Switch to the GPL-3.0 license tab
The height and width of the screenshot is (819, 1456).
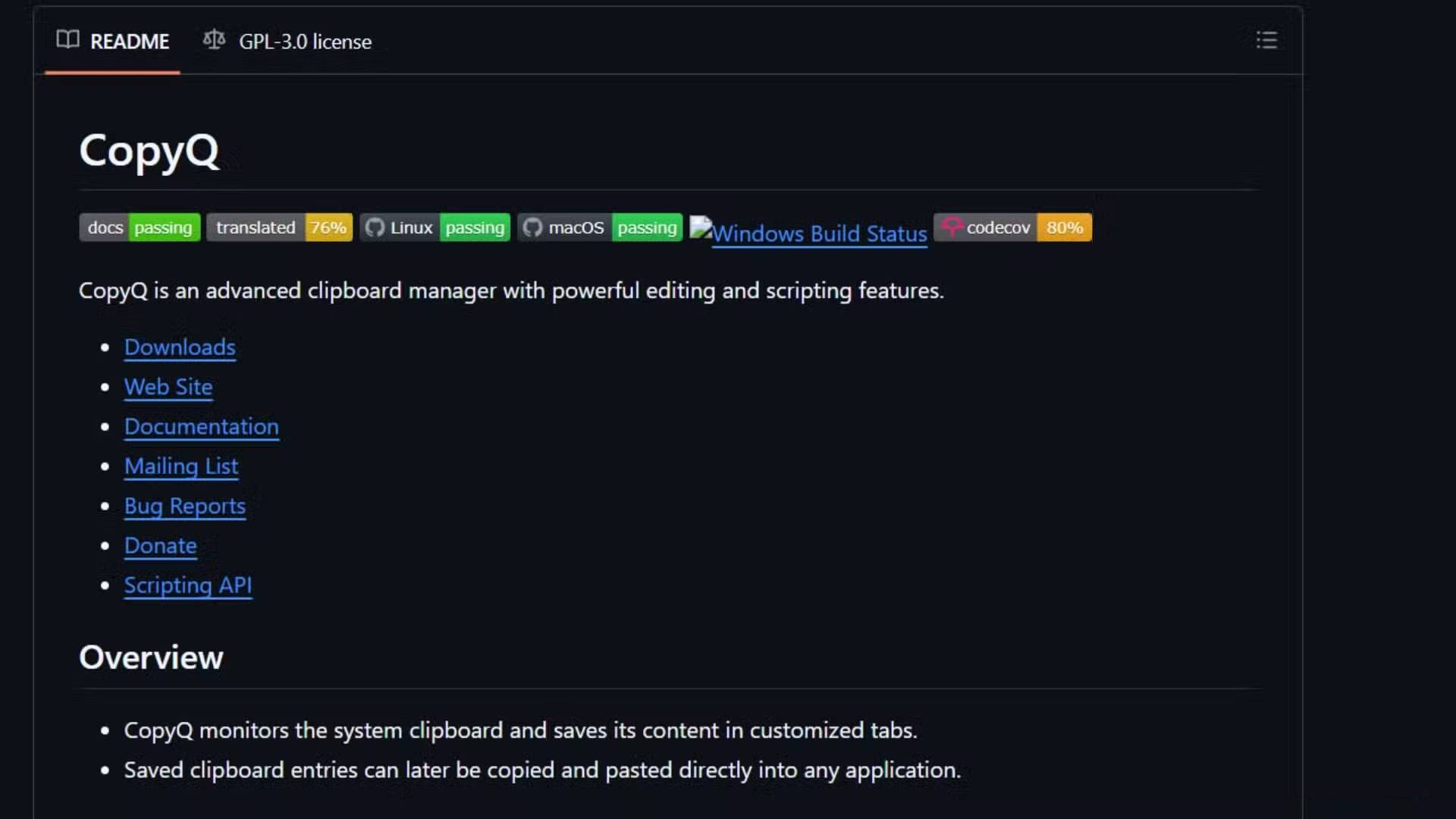click(305, 42)
